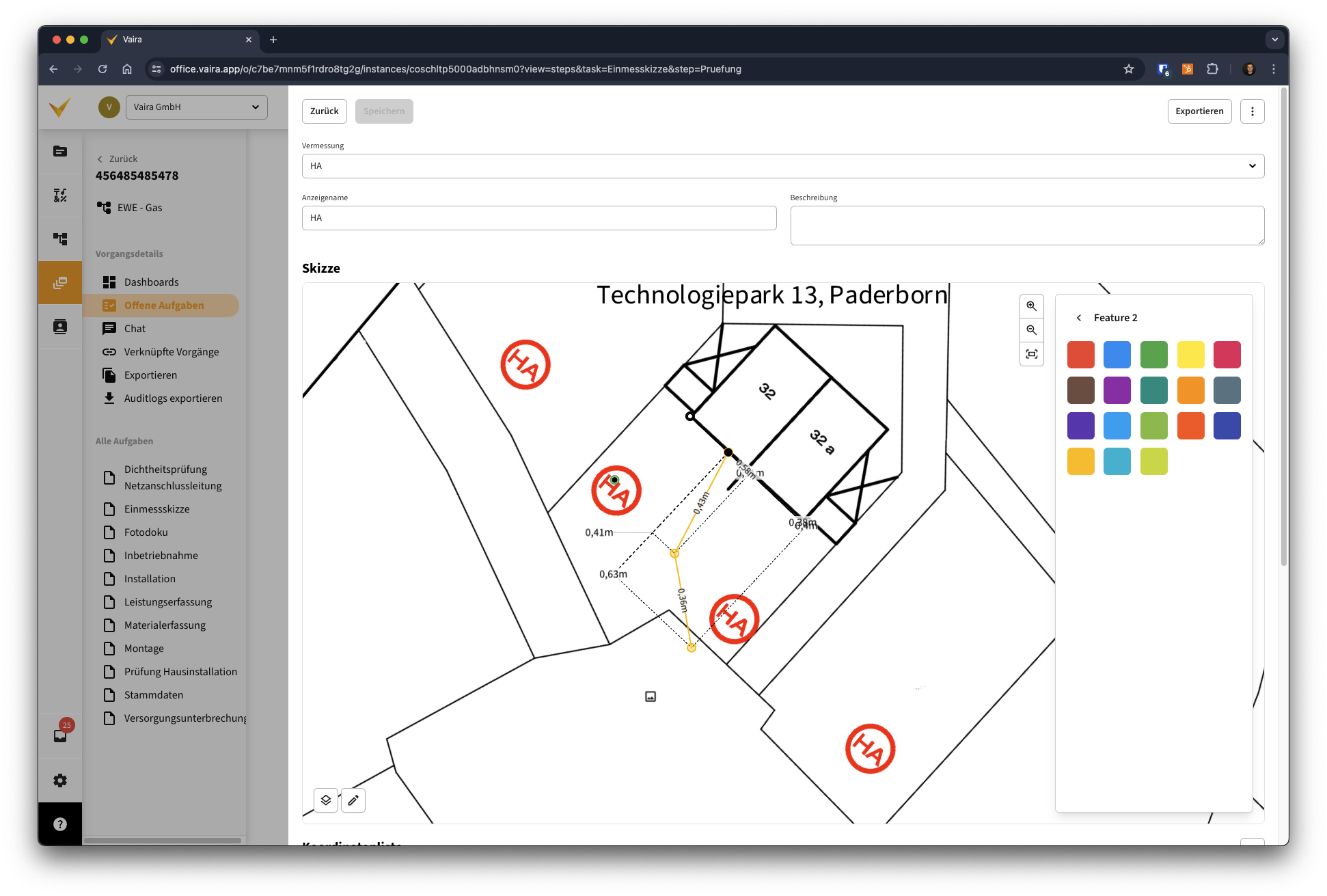1327x896 pixels.
Task: Expand the Vermessung HA dropdown
Action: (782, 166)
